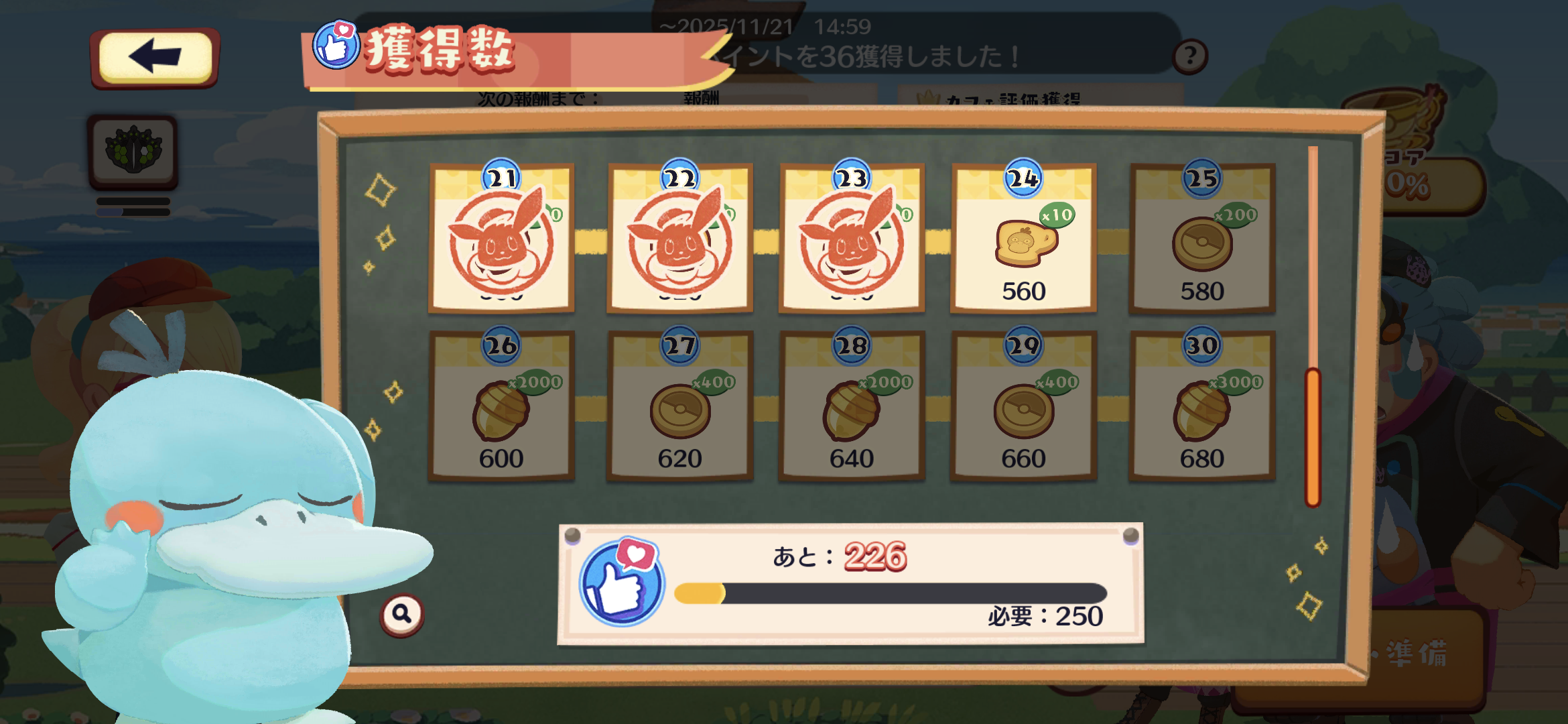Choose reward 29 coin at 660 points
1568x724 pixels.
pyautogui.click(x=1023, y=405)
